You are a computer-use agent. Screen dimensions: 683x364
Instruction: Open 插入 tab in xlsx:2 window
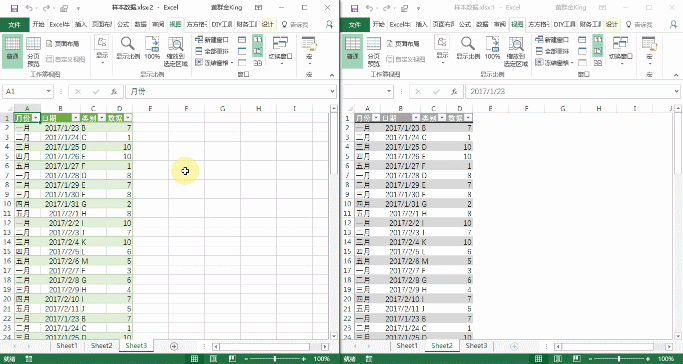coord(81,24)
